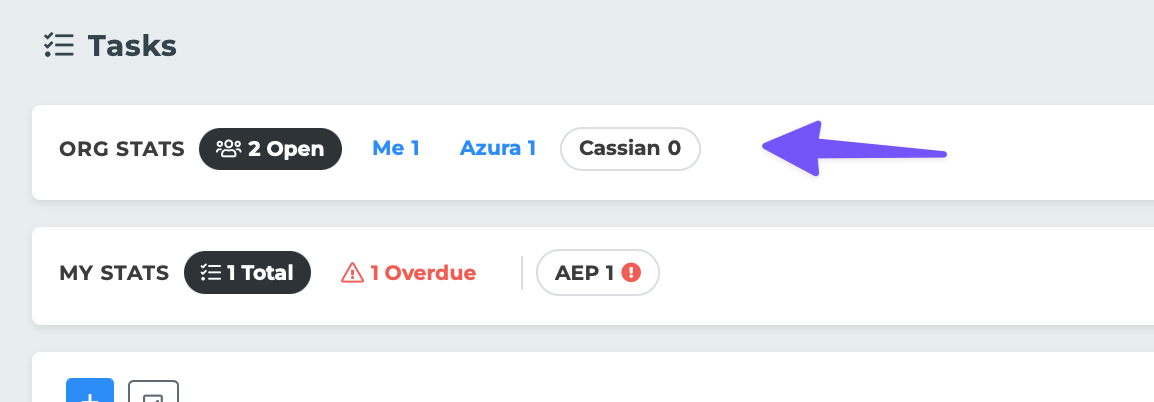Select the Cassian 0 pill
Image resolution: width=1154 pixels, height=402 pixels.
(x=630, y=149)
